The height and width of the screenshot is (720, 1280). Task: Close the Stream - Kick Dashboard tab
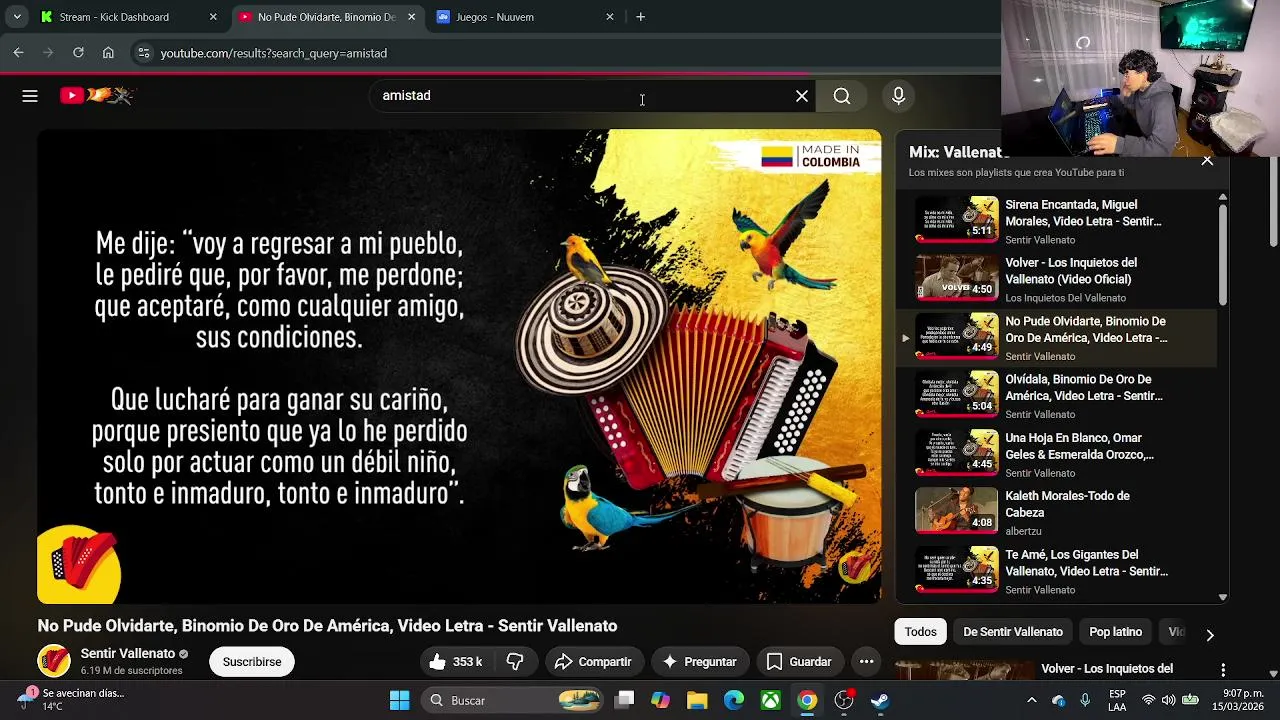click(213, 17)
